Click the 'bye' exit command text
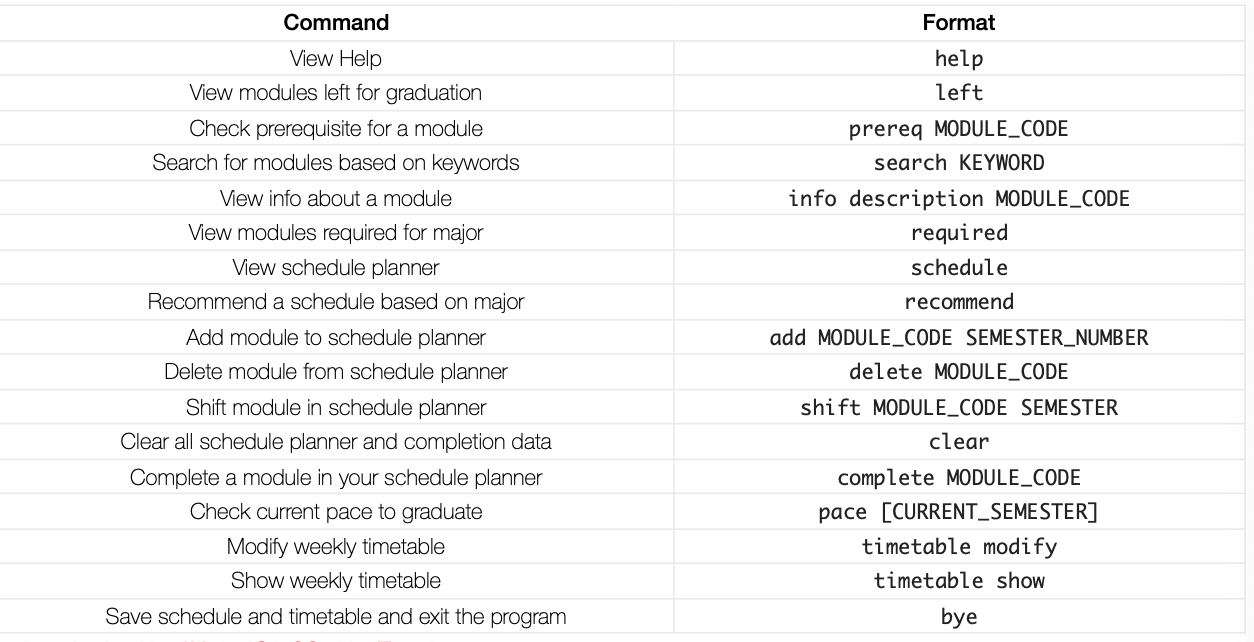 (959, 617)
